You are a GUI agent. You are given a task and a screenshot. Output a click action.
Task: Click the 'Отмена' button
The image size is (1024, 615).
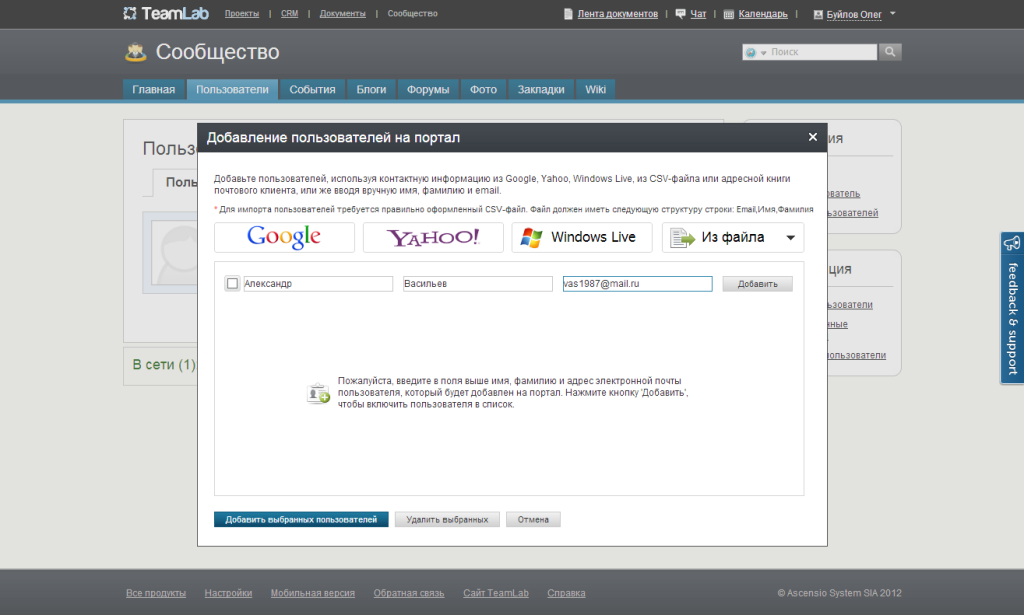pyautogui.click(x=533, y=520)
